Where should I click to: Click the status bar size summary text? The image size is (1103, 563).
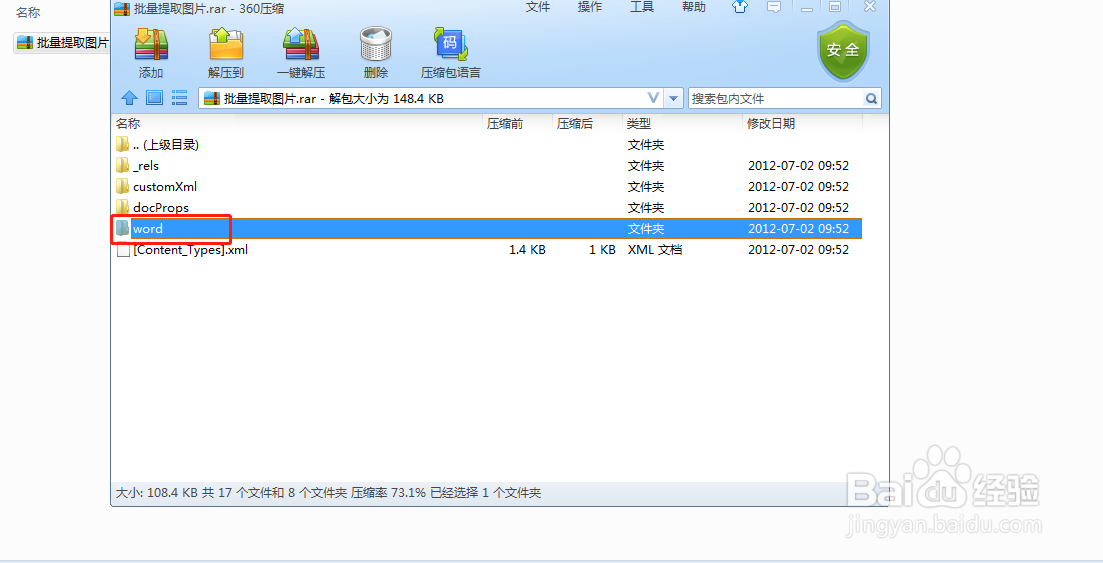click(328, 493)
